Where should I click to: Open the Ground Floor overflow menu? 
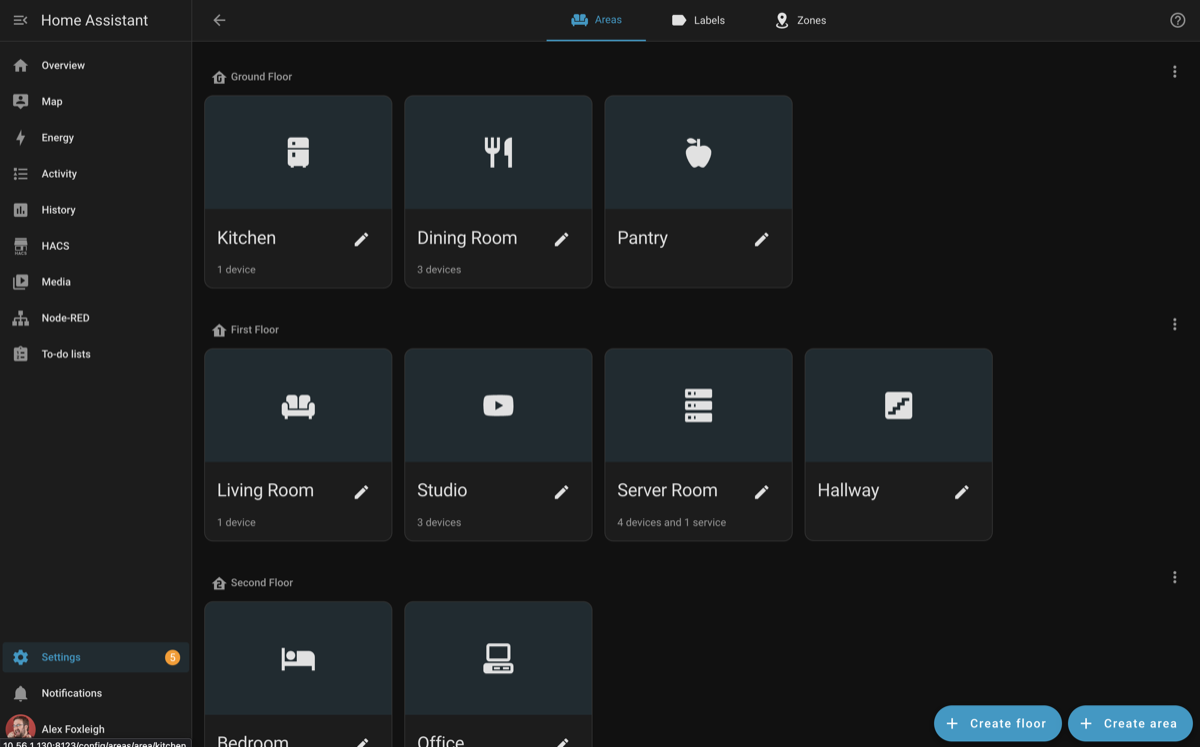pyautogui.click(x=1174, y=71)
